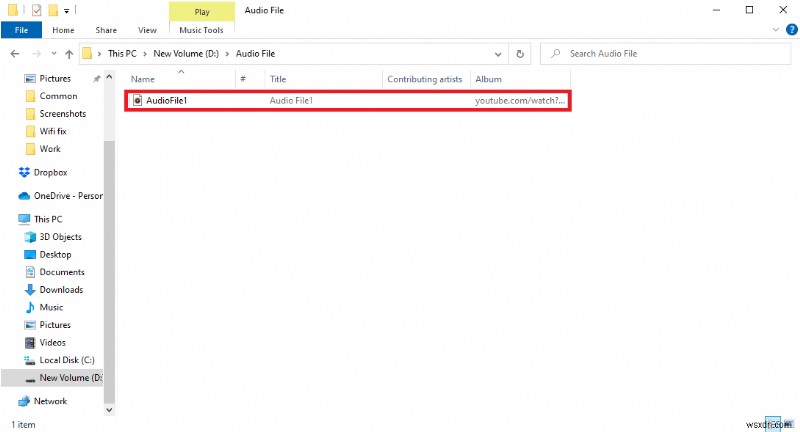Open Desktop in navigation pane

[55, 255]
